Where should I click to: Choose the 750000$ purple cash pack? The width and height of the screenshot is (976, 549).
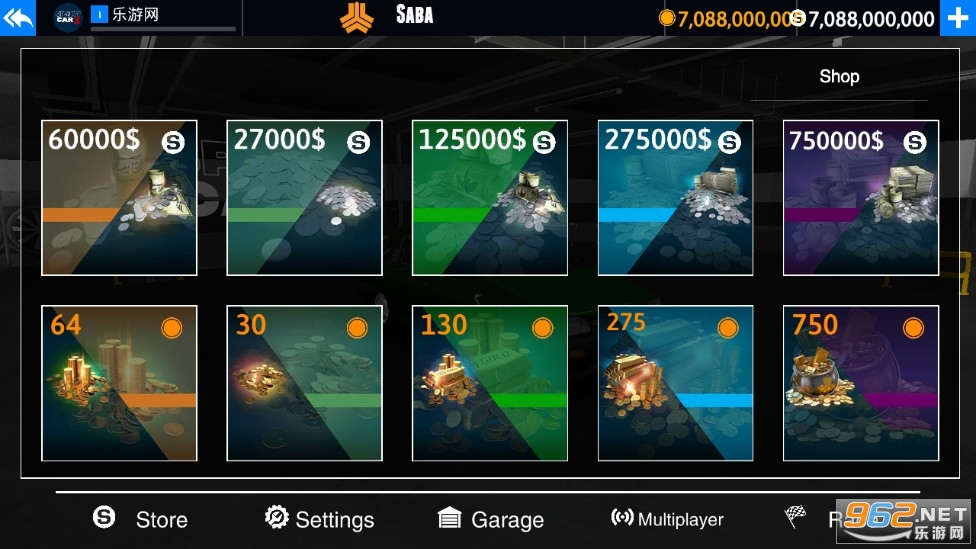tap(861, 198)
